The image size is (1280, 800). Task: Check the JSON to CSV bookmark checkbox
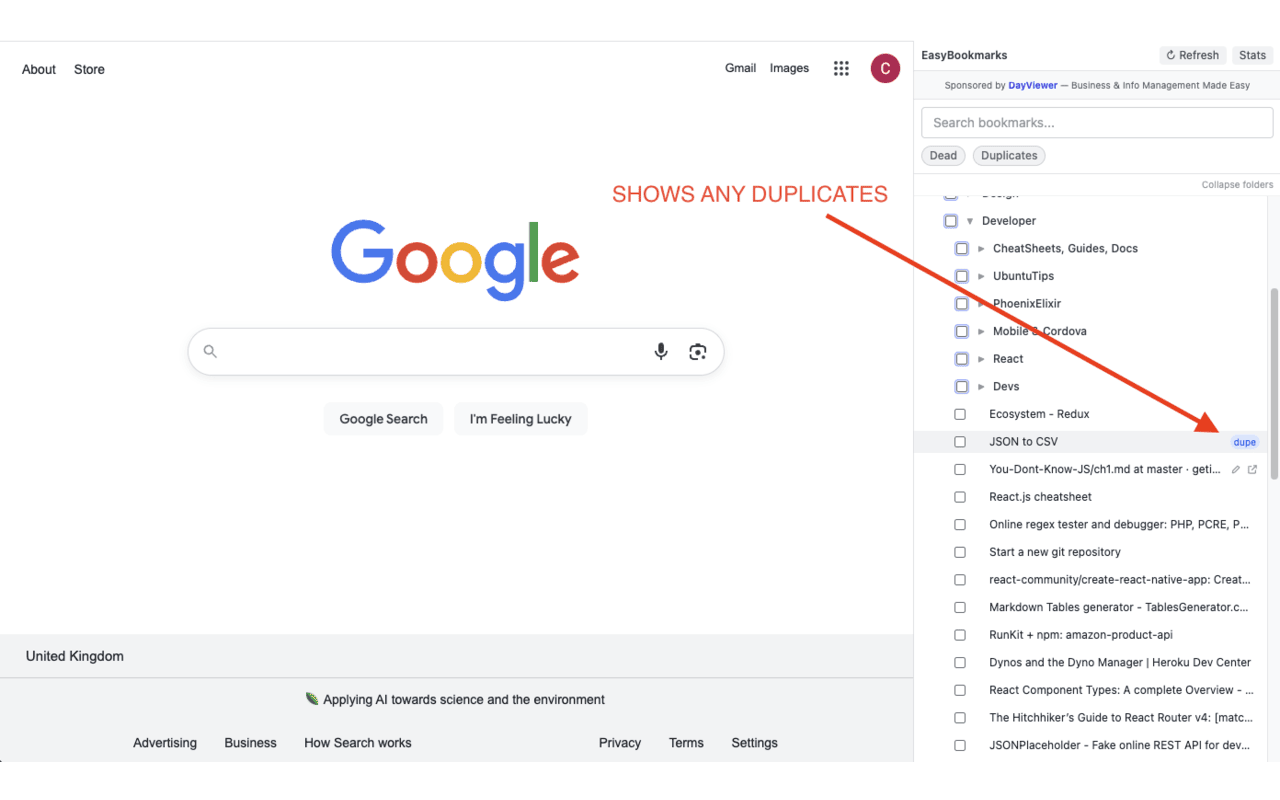coord(960,442)
